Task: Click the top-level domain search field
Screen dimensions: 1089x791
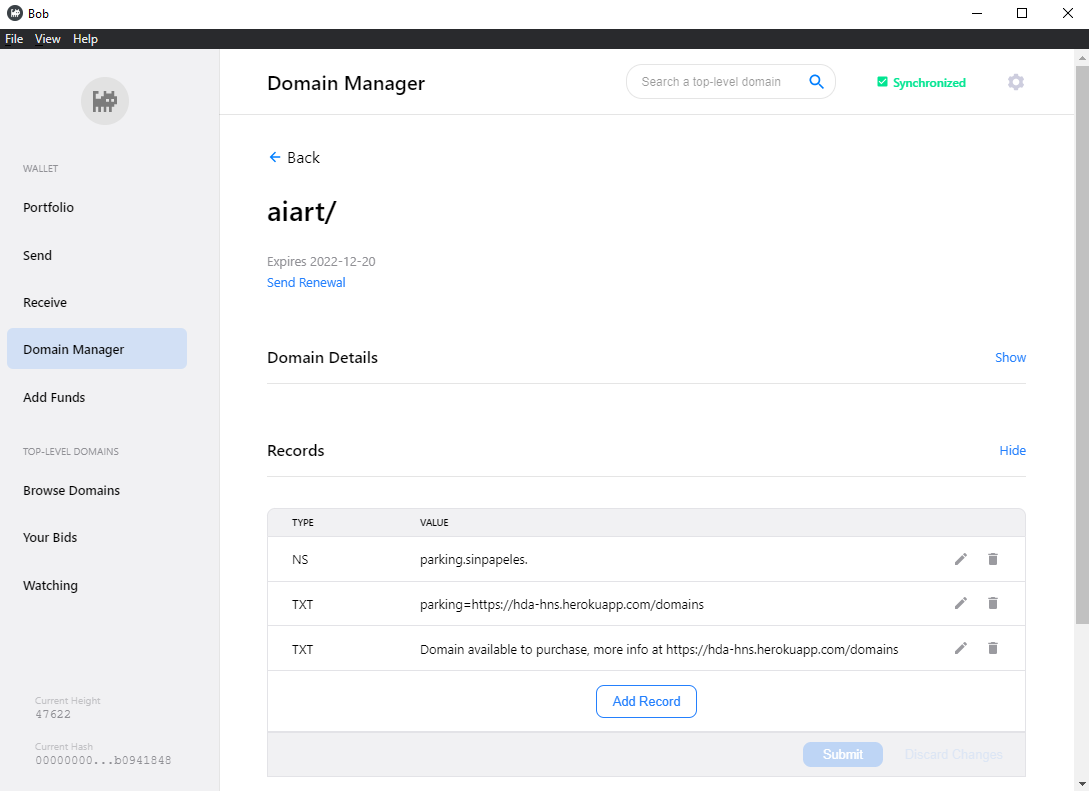Action: click(711, 82)
